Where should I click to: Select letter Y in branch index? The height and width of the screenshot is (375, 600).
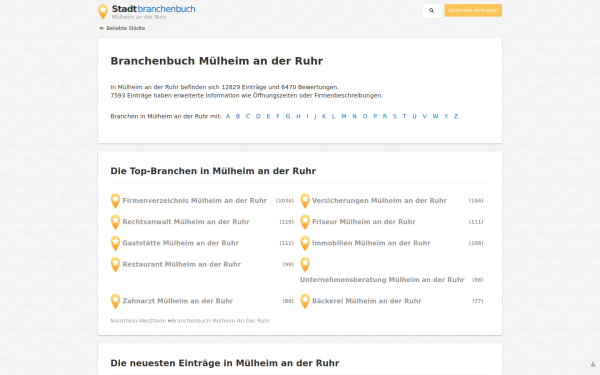click(446, 116)
